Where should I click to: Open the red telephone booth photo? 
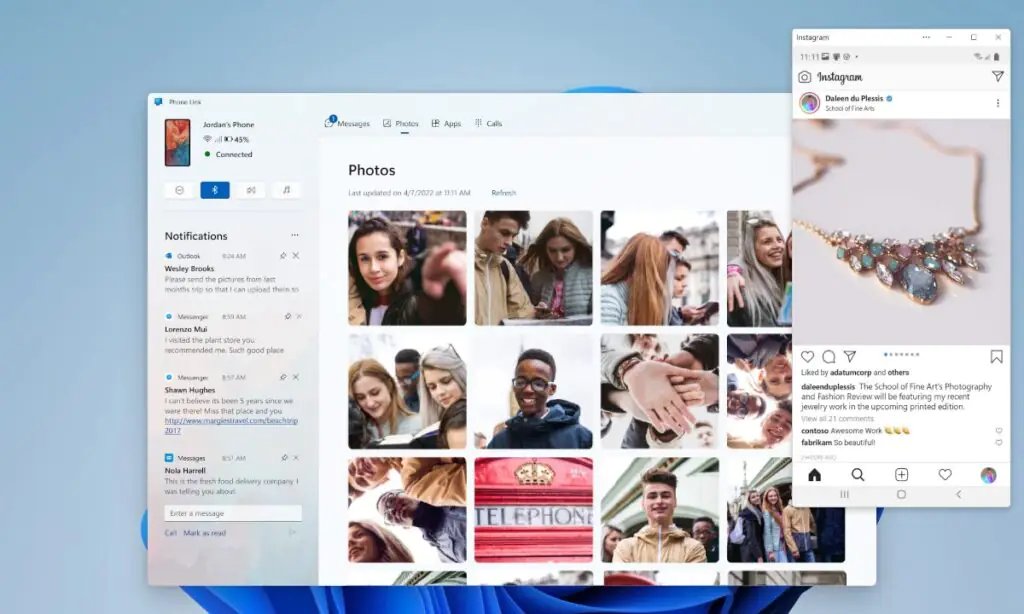click(533, 510)
